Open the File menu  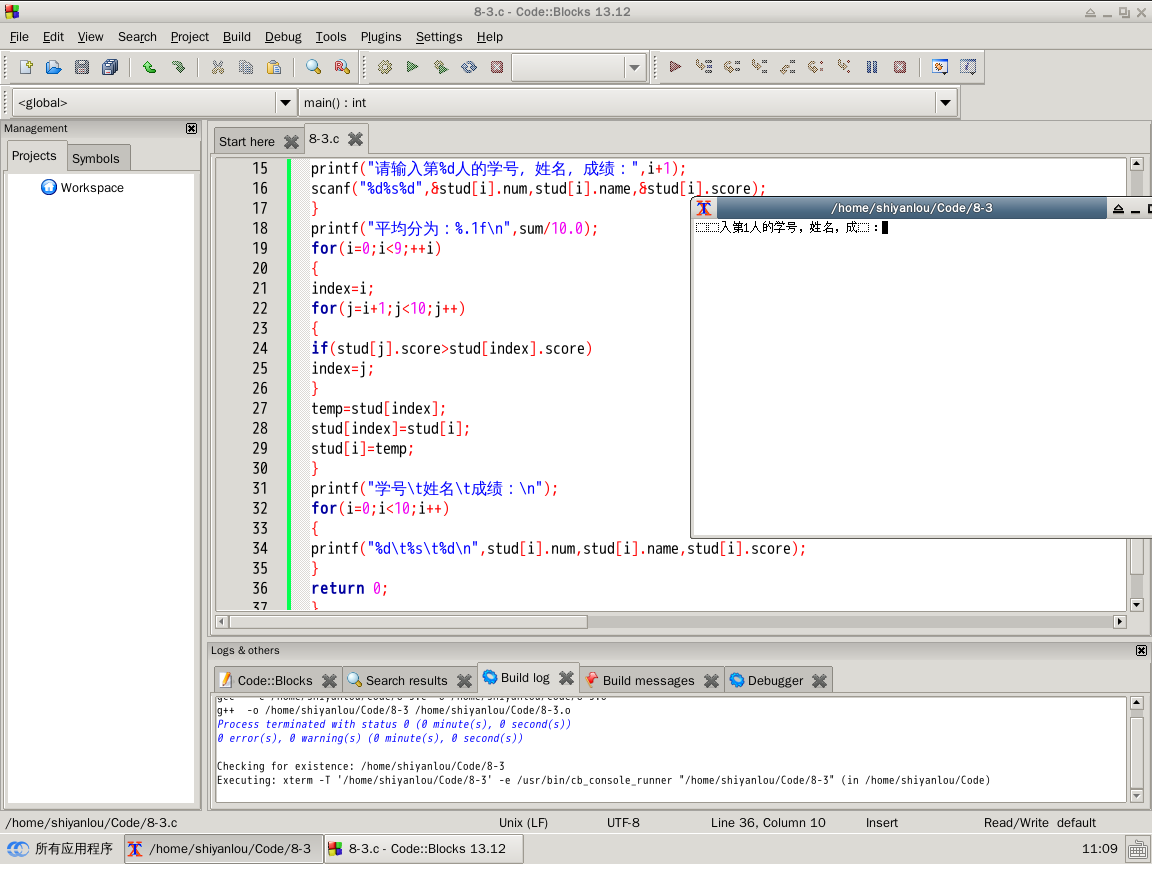point(19,37)
